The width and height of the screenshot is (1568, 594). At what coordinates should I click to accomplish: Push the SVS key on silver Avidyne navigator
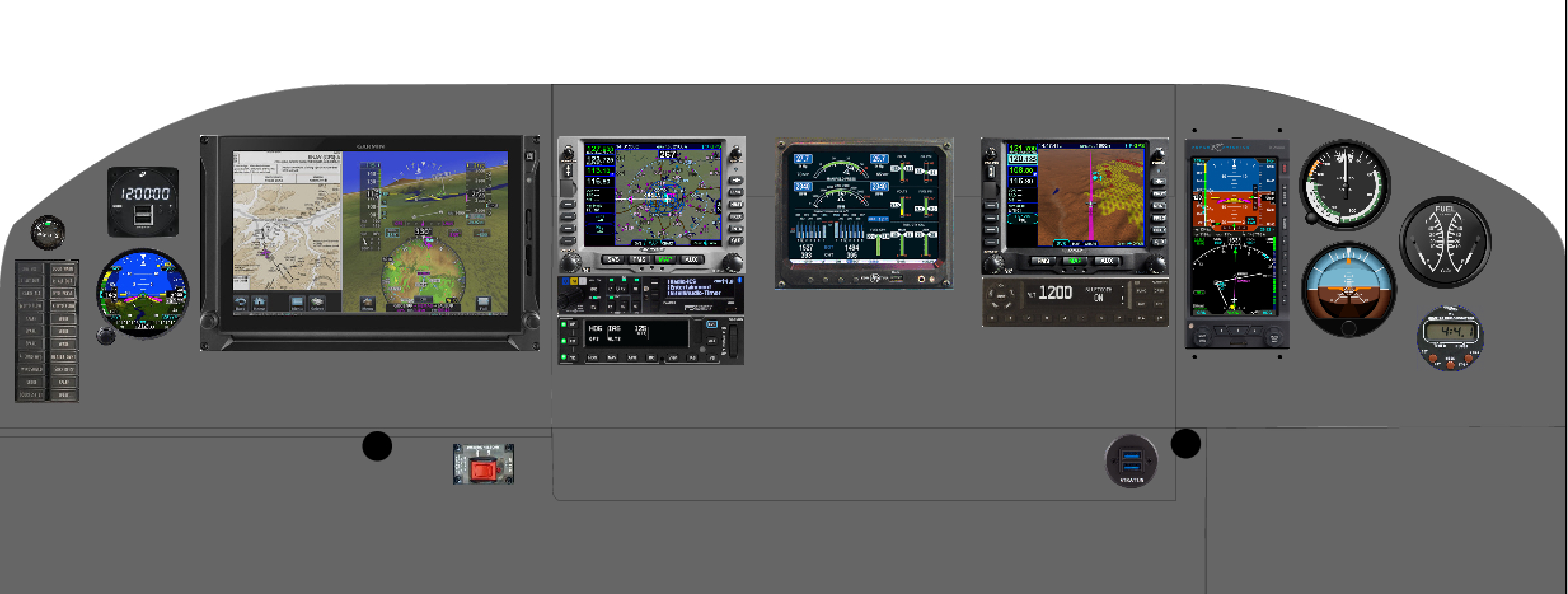(613, 259)
